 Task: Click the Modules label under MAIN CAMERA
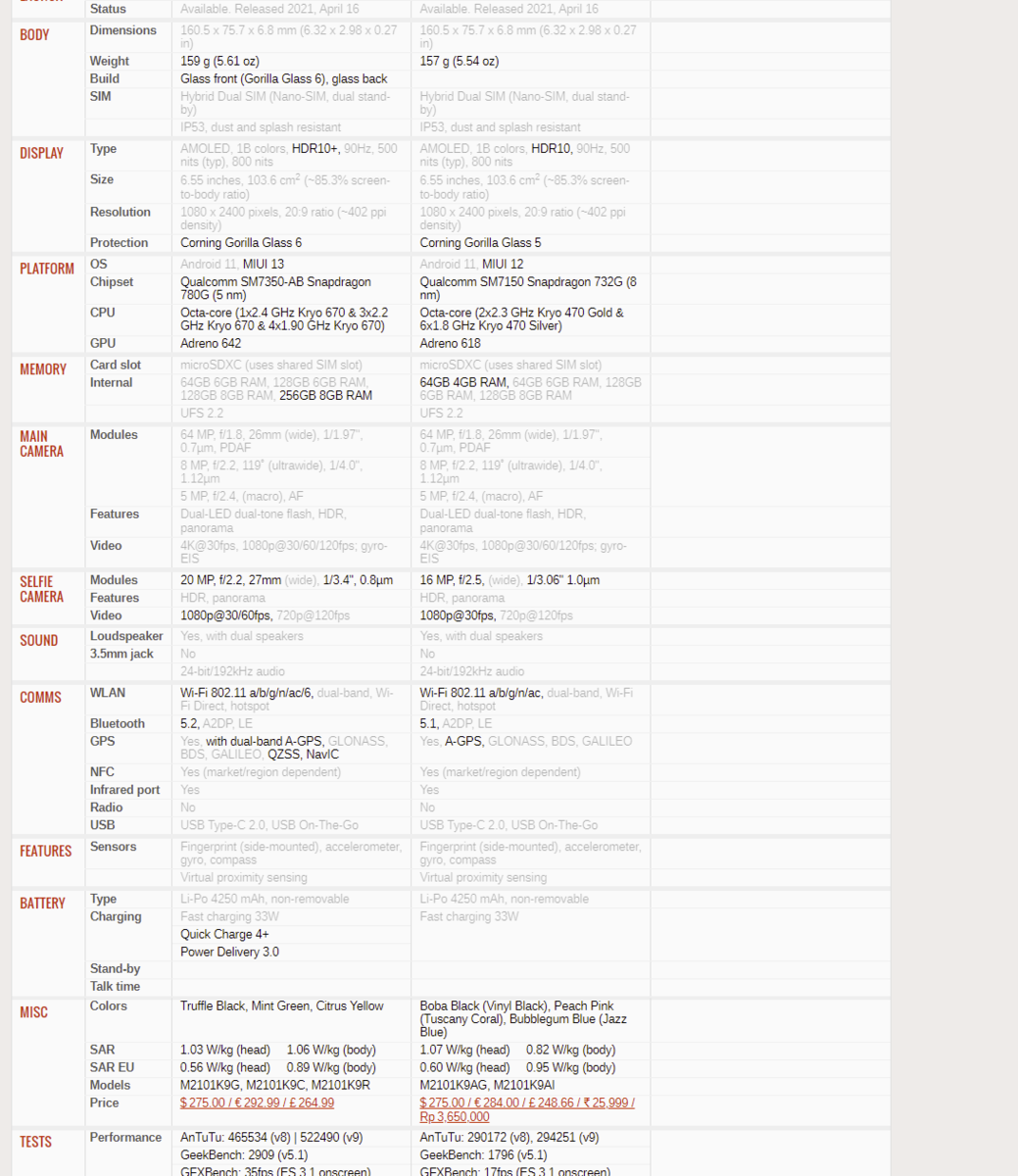(114, 434)
